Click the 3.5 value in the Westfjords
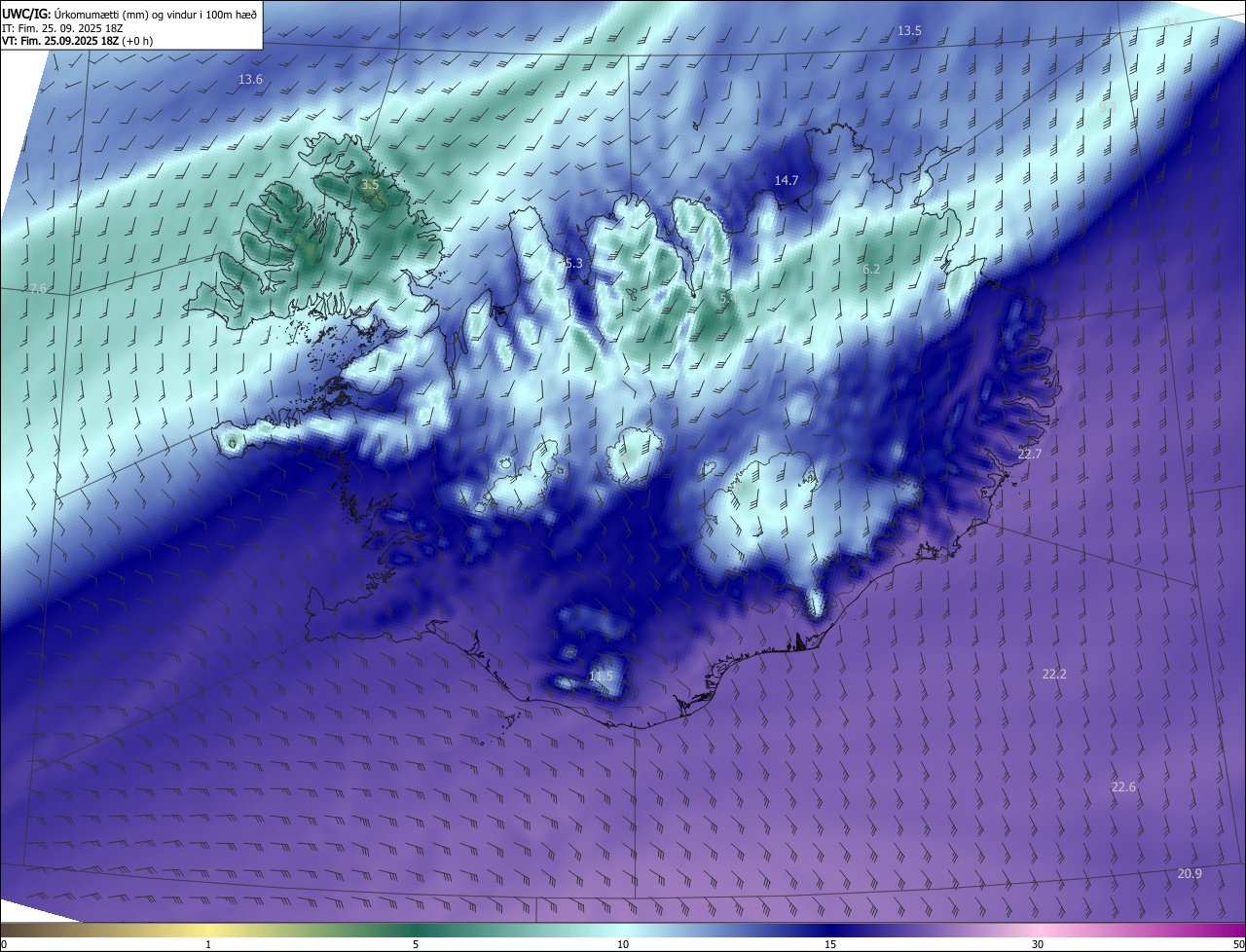 coord(370,183)
